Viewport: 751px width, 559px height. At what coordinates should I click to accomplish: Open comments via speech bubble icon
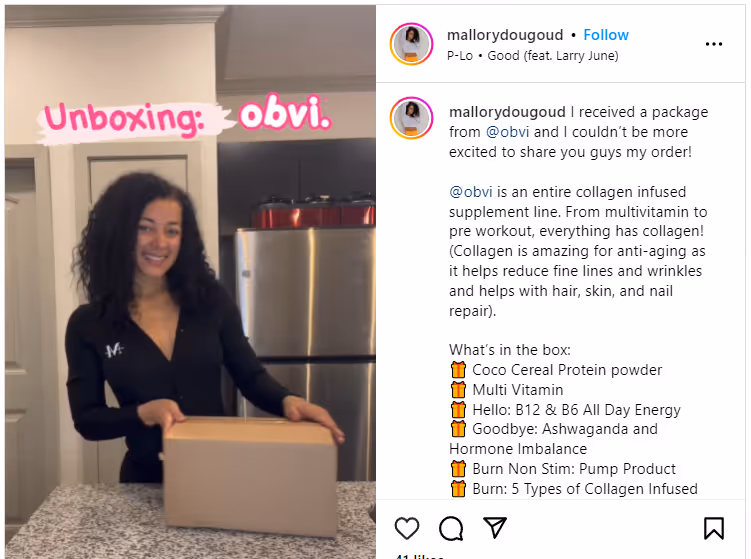pos(451,528)
